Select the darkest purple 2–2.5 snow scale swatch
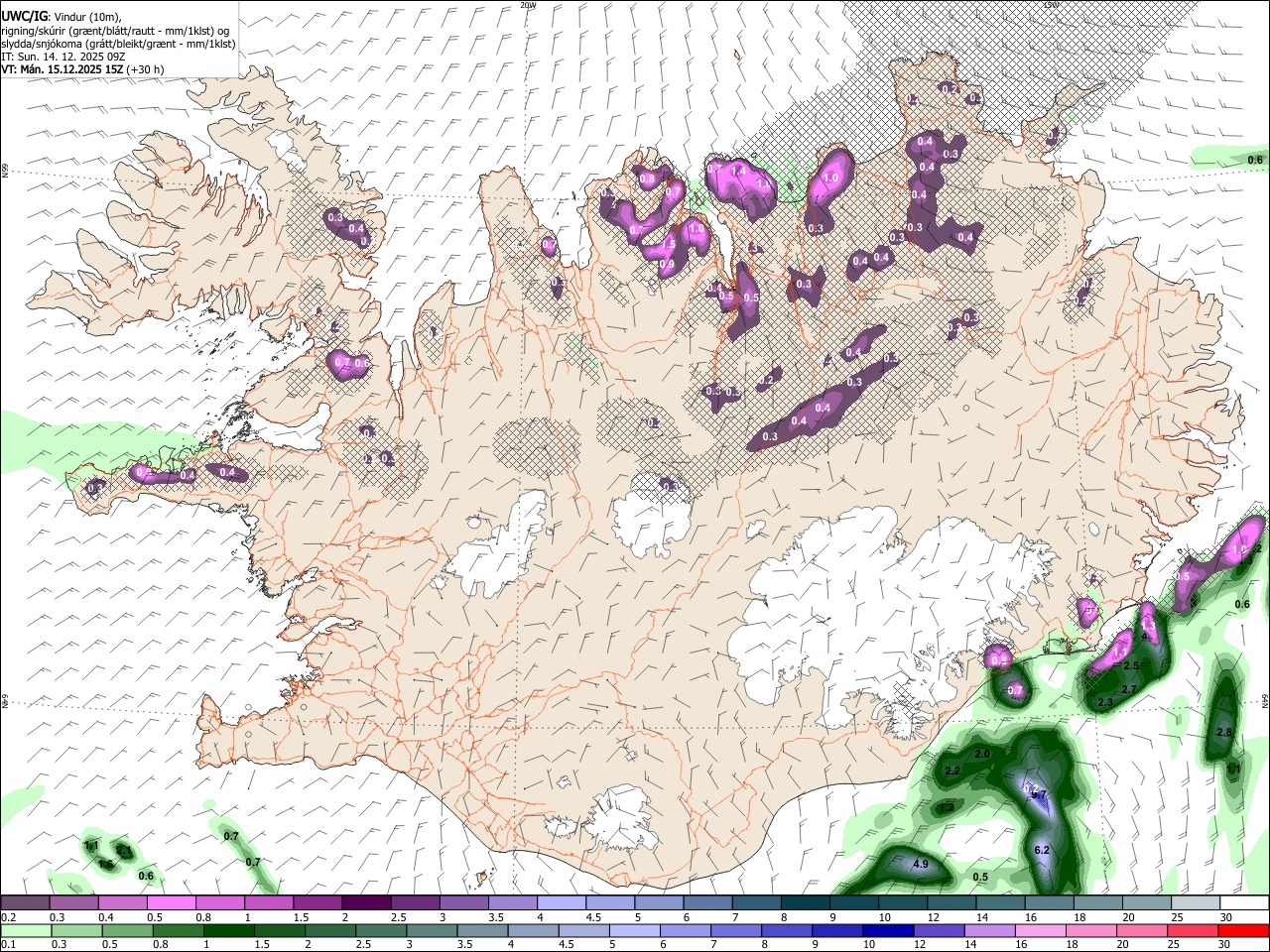The width and height of the screenshot is (1270, 952). [367, 902]
